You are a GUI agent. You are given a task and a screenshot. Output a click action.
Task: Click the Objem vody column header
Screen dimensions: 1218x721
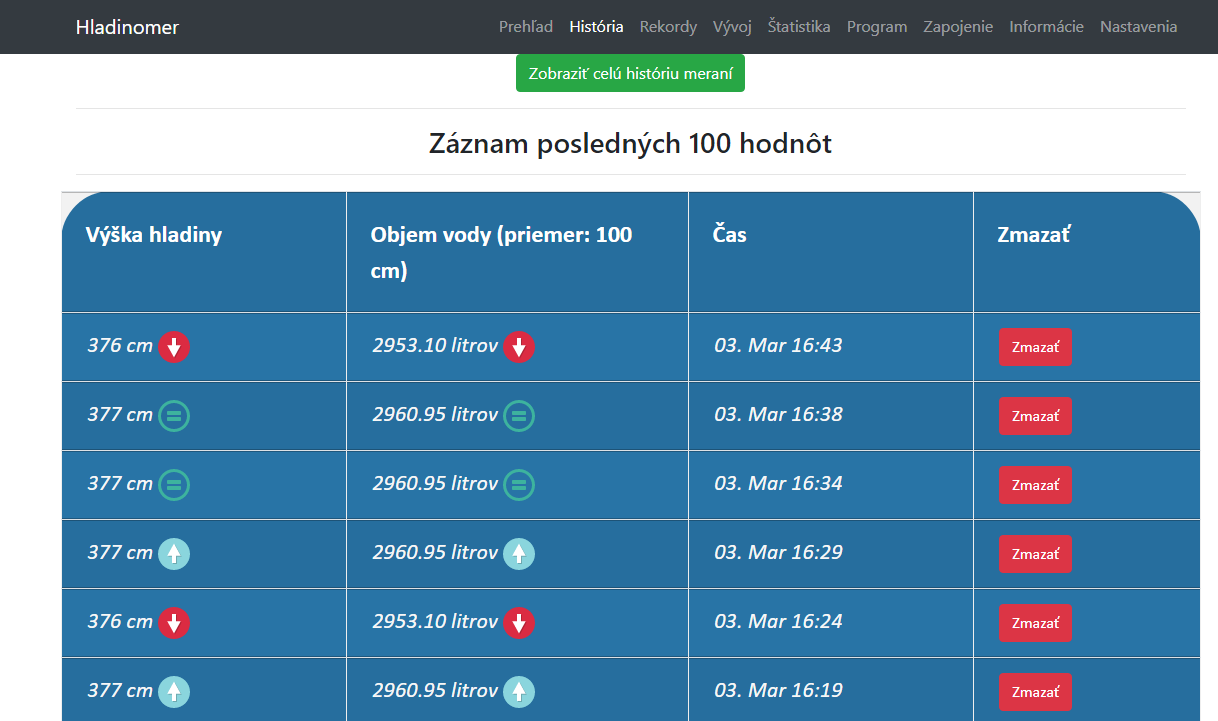click(517, 252)
